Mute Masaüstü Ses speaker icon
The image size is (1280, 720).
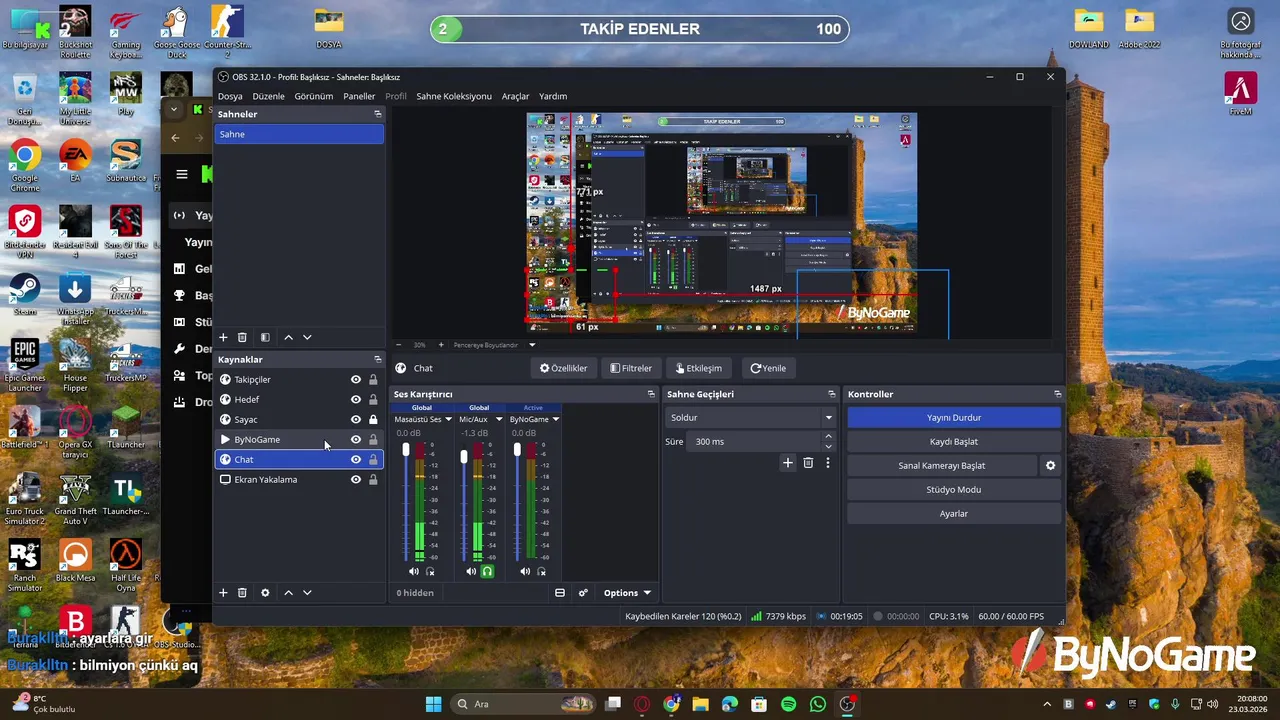tap(414, 572)
